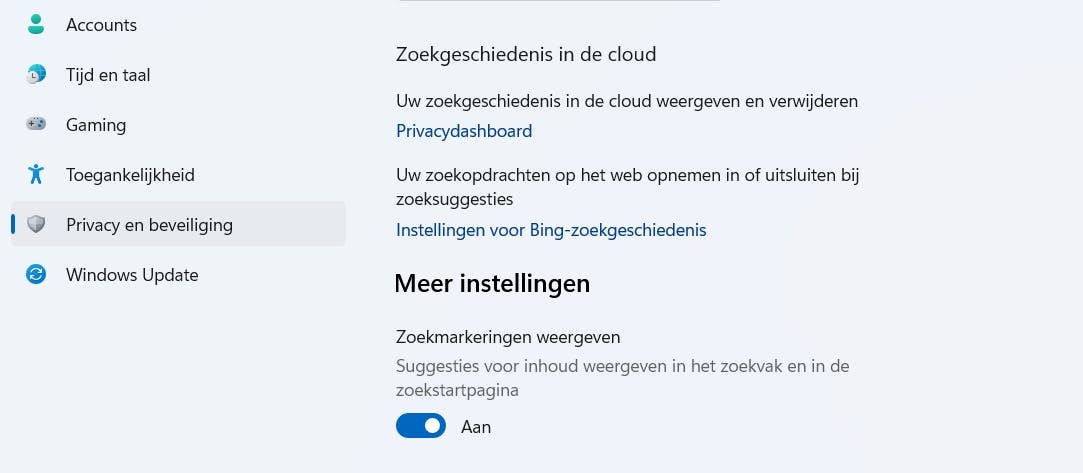Open the Privacydashboard link
The width and height of the screenshot is (1083, 473).
click(x=464, y=131)
